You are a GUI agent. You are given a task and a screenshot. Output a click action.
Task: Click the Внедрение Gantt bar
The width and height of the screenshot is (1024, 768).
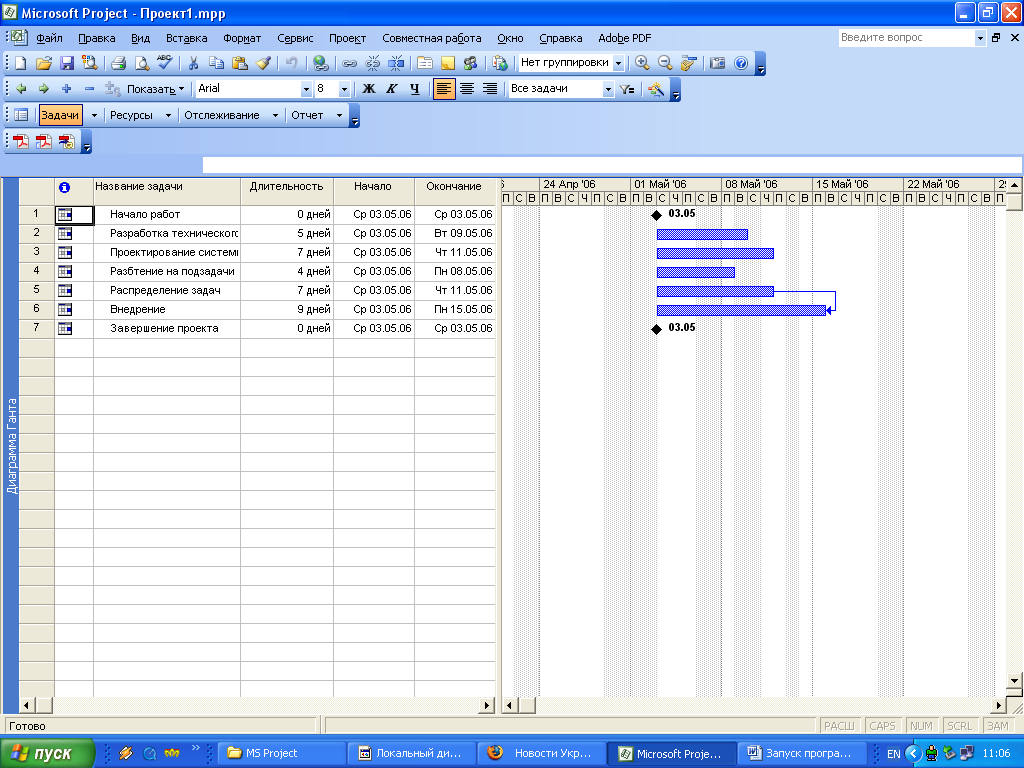(x=741, y=310)
